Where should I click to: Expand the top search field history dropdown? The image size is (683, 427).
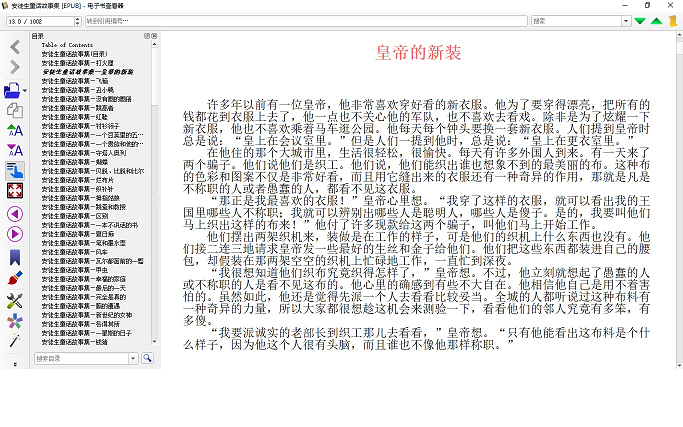click(x=626, y=20)
